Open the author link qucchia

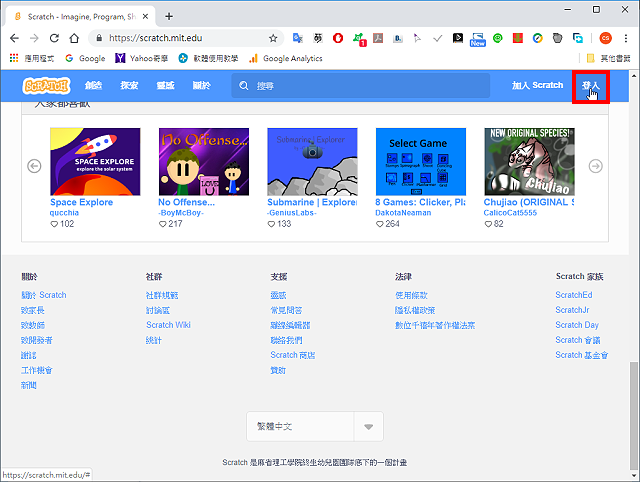pos(64,213)
